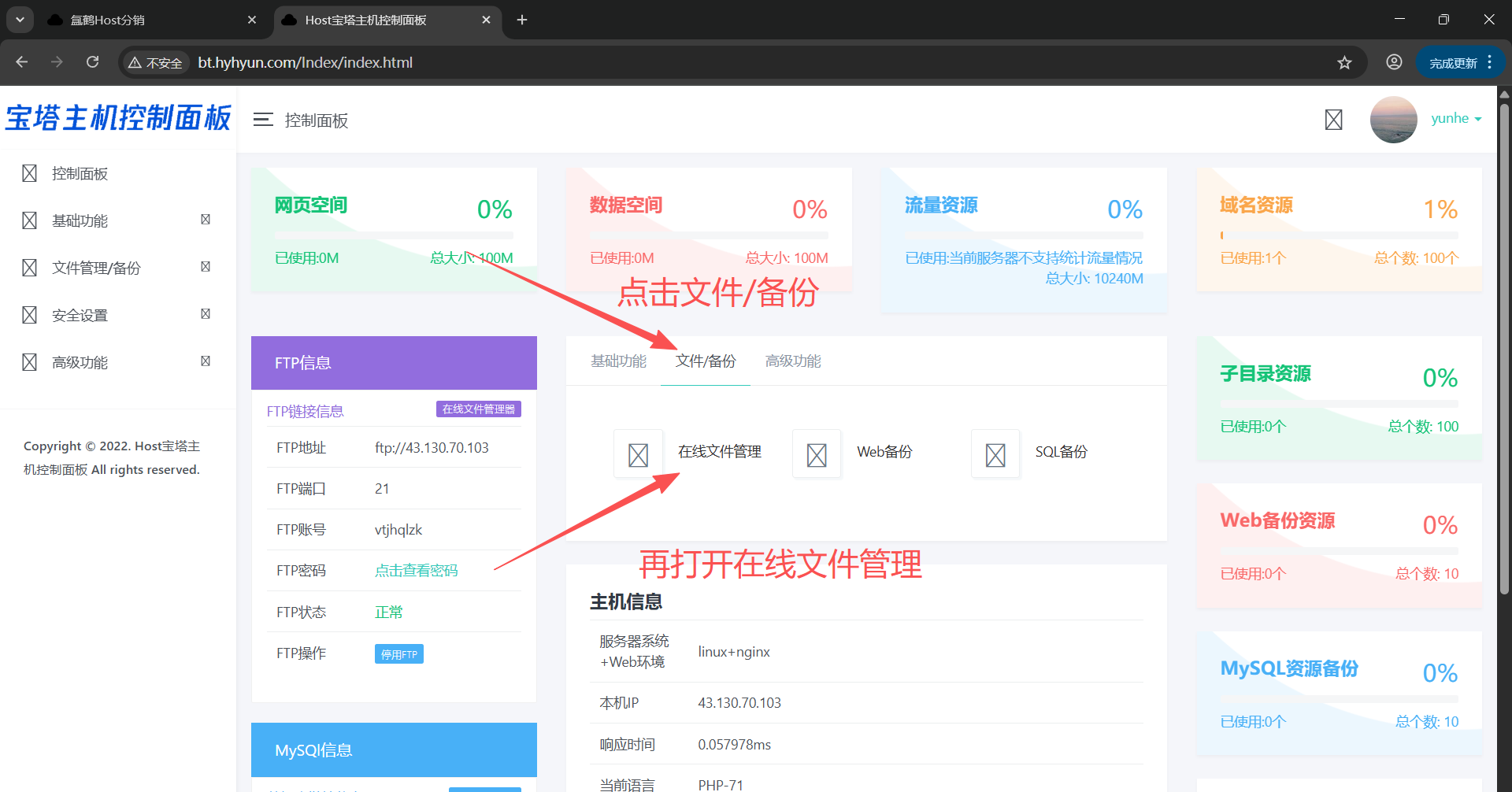Click the browser address bar URL
This screenshot has height=792, width=1512.
pos(305,62)
